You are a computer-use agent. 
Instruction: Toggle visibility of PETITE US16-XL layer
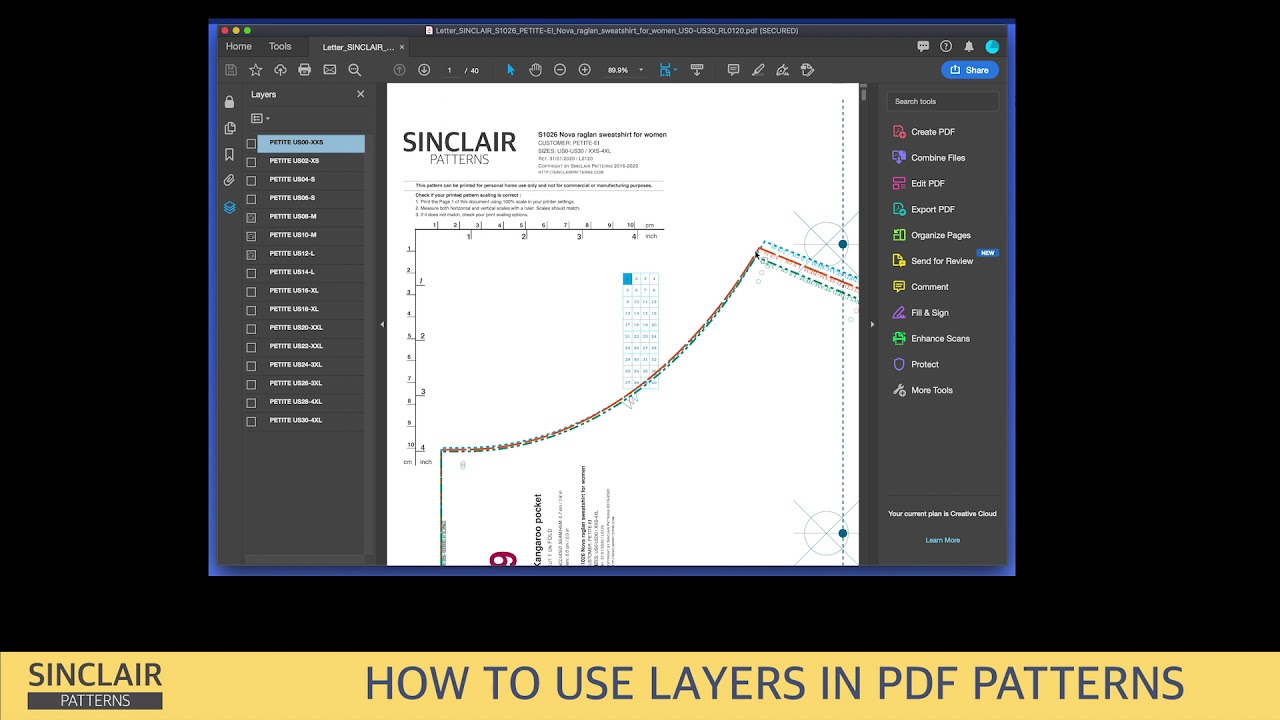251,292
